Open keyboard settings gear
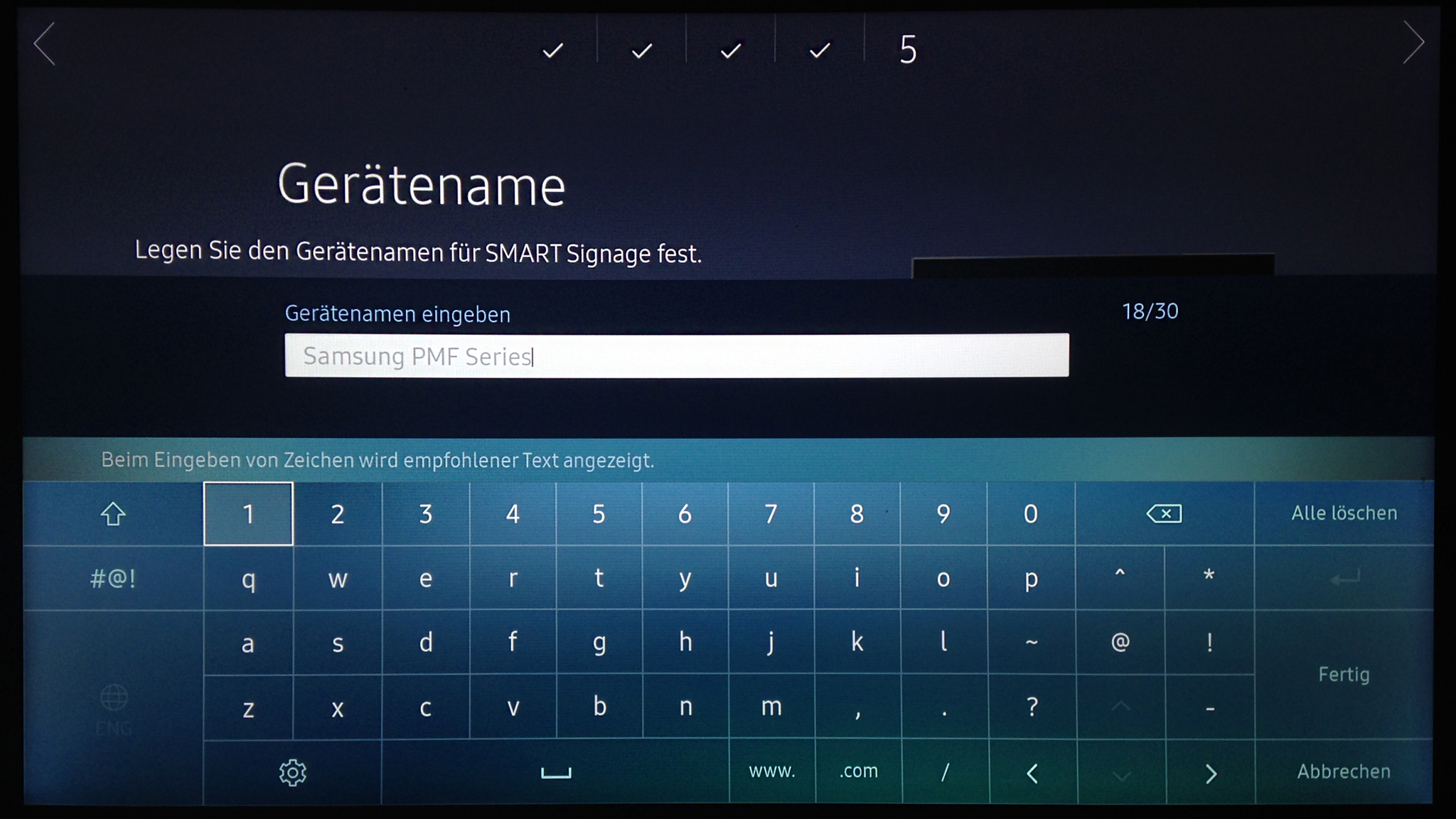The image size is (1456, 819). click(292, 772)
